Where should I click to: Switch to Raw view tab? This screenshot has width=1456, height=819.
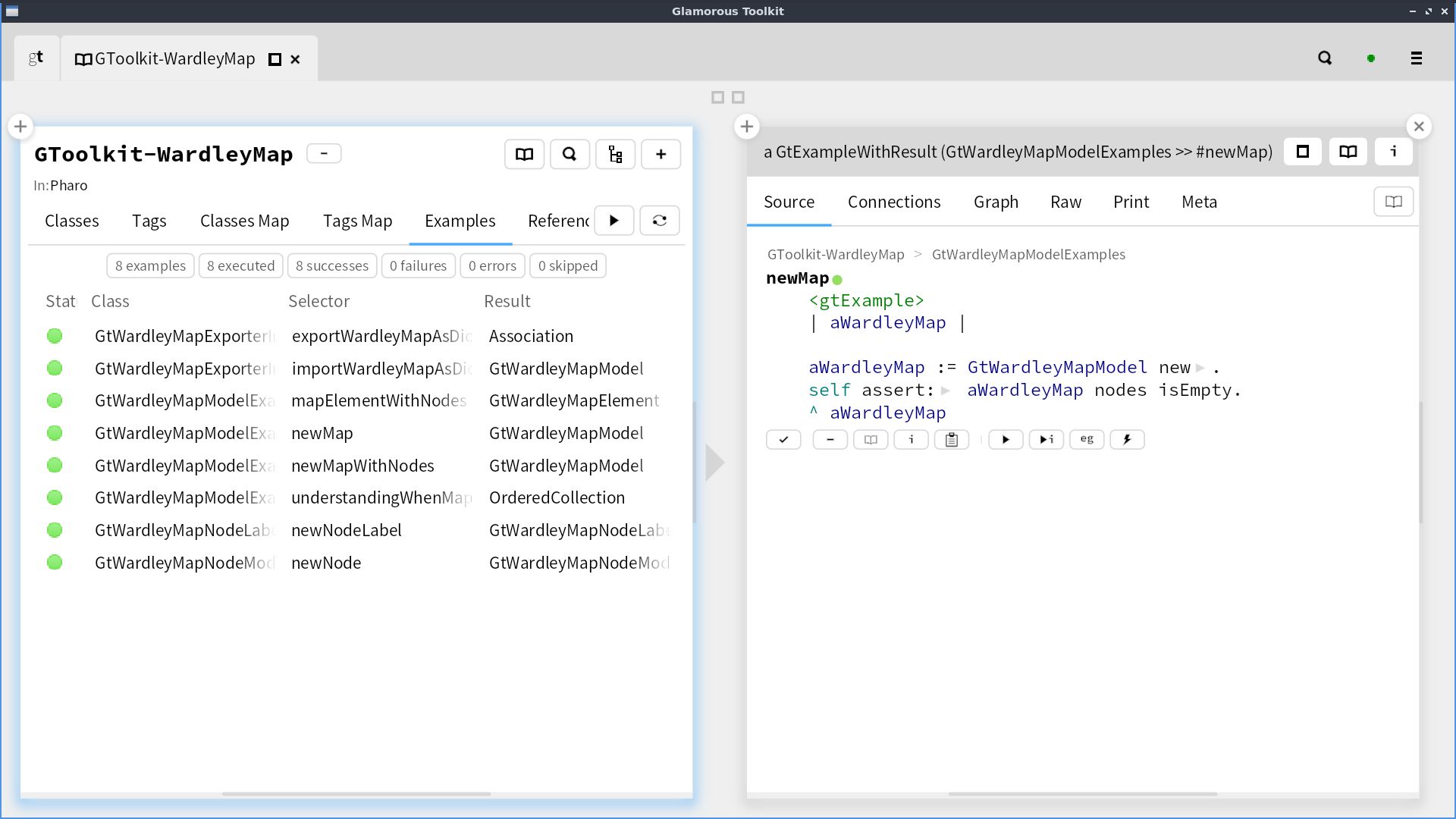1065,202
